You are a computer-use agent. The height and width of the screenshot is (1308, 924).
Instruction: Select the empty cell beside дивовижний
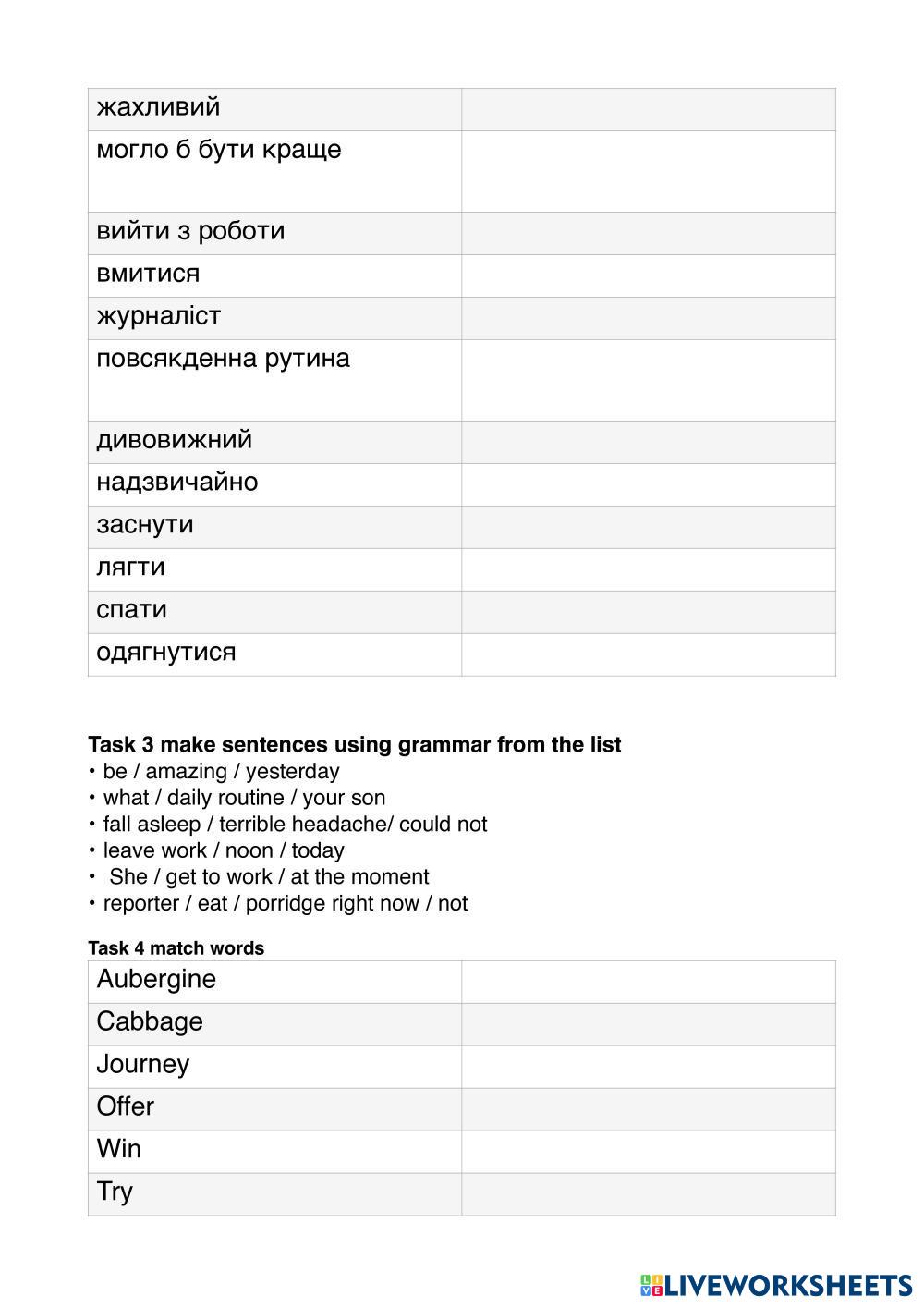[648, 442]
